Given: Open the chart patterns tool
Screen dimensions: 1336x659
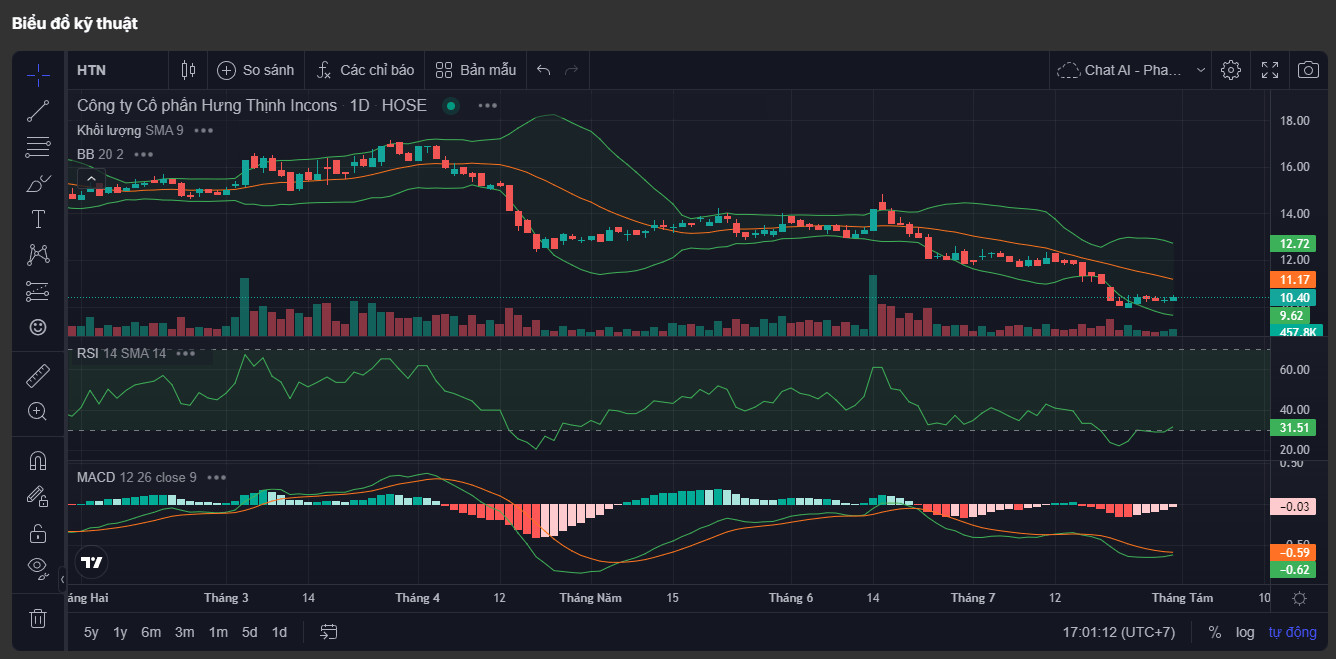Looking at the screenshot, I should pyautogui.click(x=38, y=254).
